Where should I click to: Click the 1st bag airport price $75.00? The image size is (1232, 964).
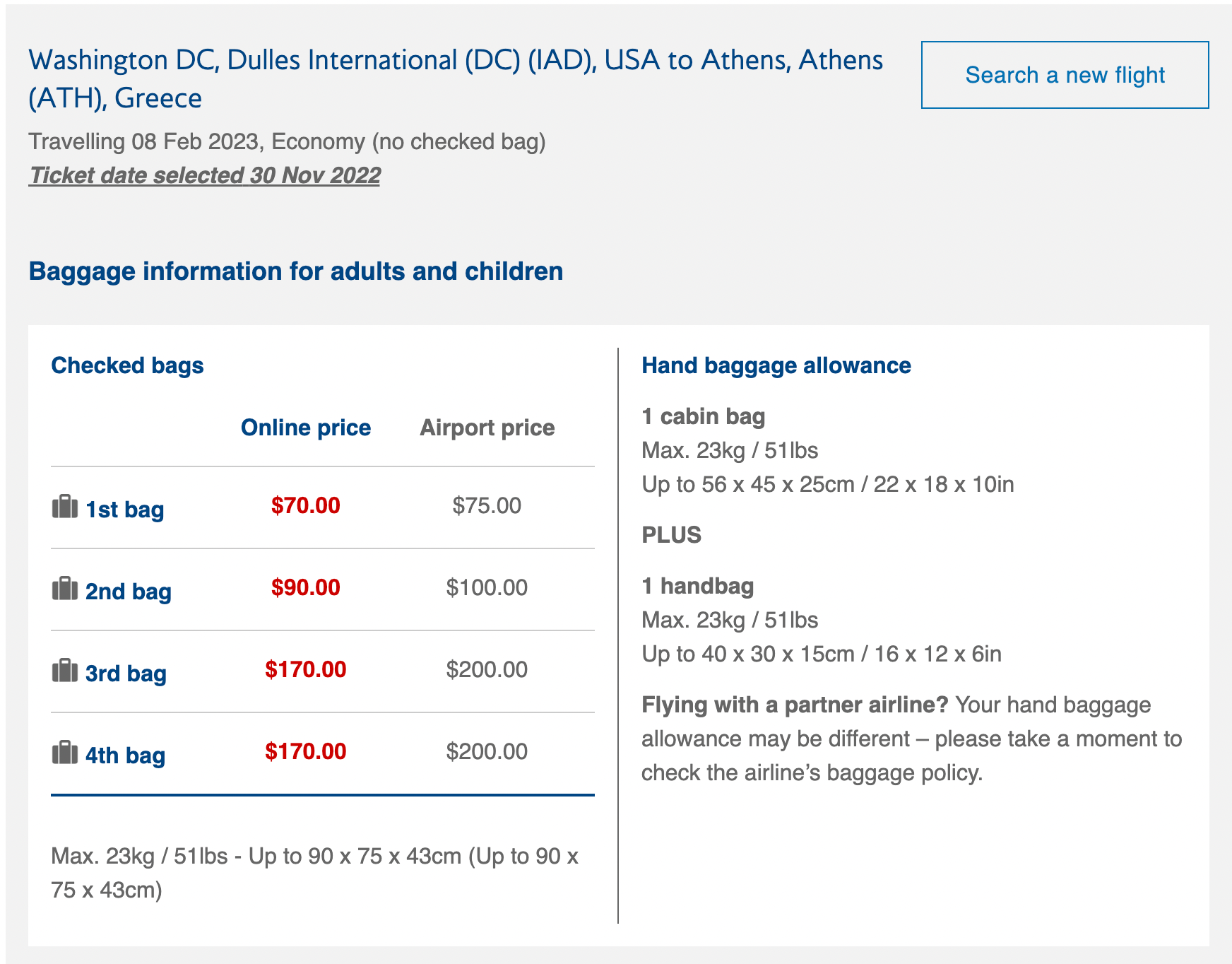pyautogui.click(x=487, y=506)
